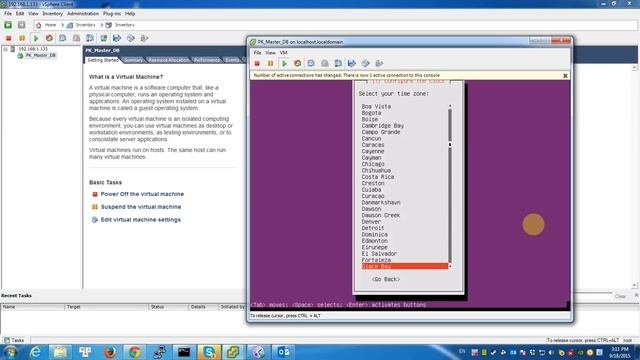Click the Reset icon in console window toolbar
Viewport: 640px width, 360px height.
[x=298, y=63]
